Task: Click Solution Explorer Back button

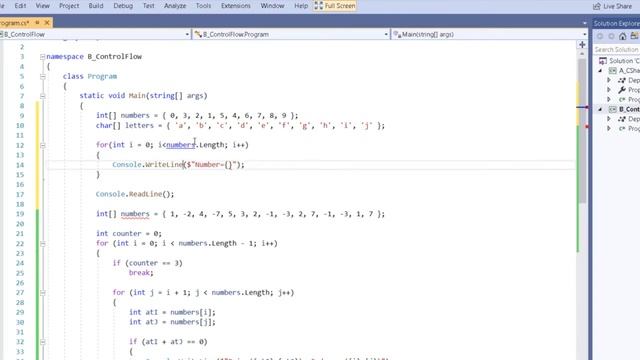Action: (x=600, y=36)
